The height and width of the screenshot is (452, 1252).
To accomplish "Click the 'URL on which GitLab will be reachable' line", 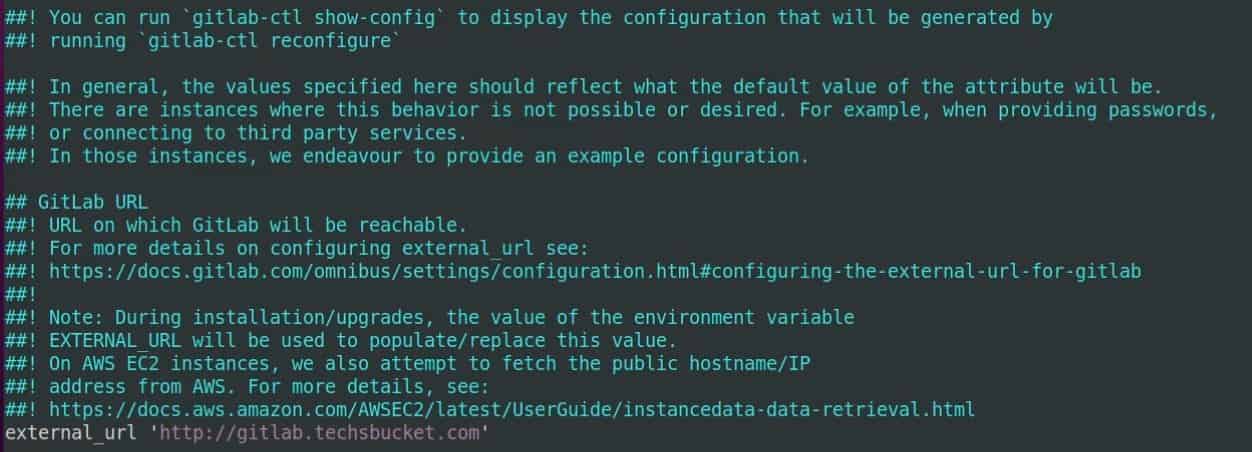I will [x=236, y=225].
